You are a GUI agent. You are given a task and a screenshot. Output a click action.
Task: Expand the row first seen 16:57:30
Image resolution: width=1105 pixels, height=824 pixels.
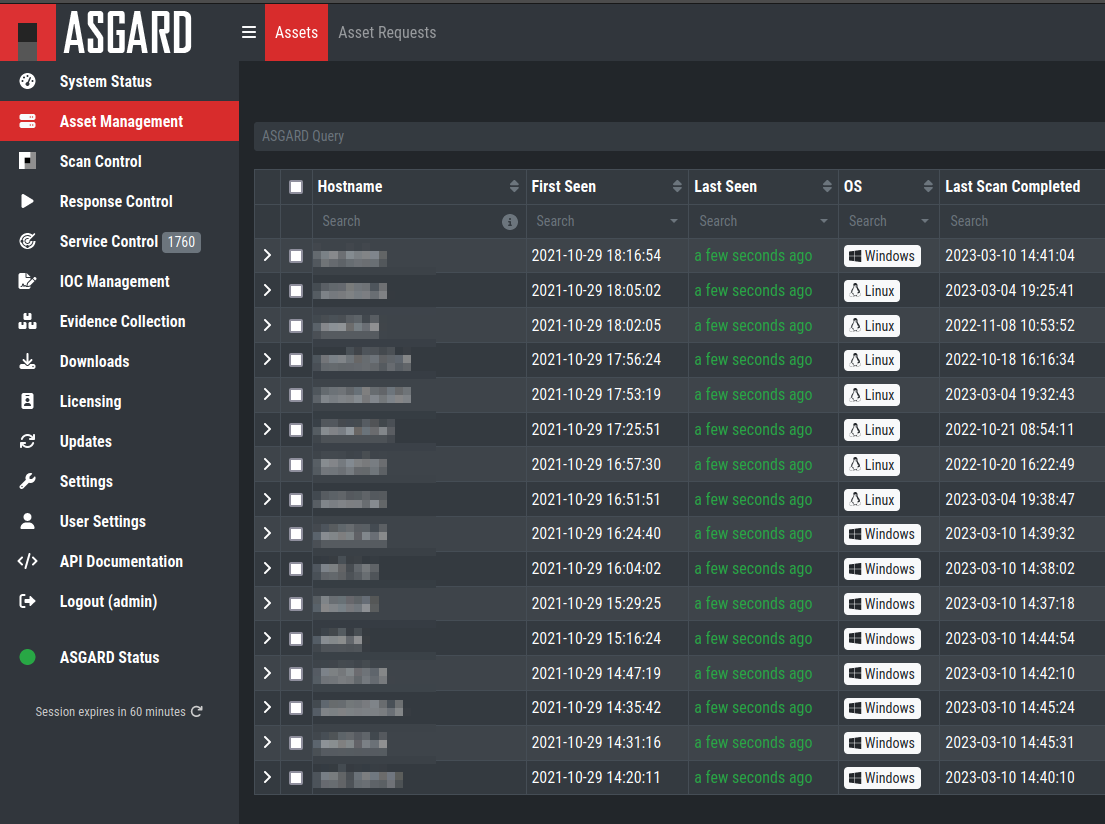point(267,464)
